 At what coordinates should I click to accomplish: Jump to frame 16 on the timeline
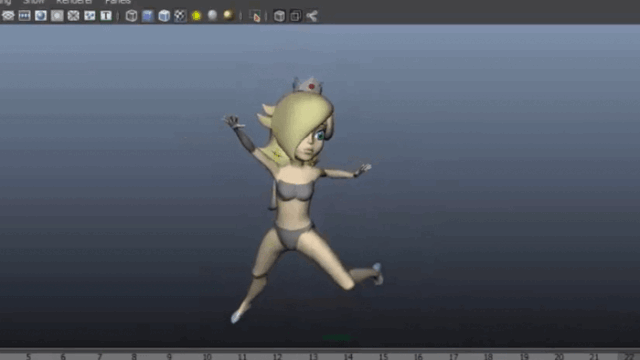[418, 356]
